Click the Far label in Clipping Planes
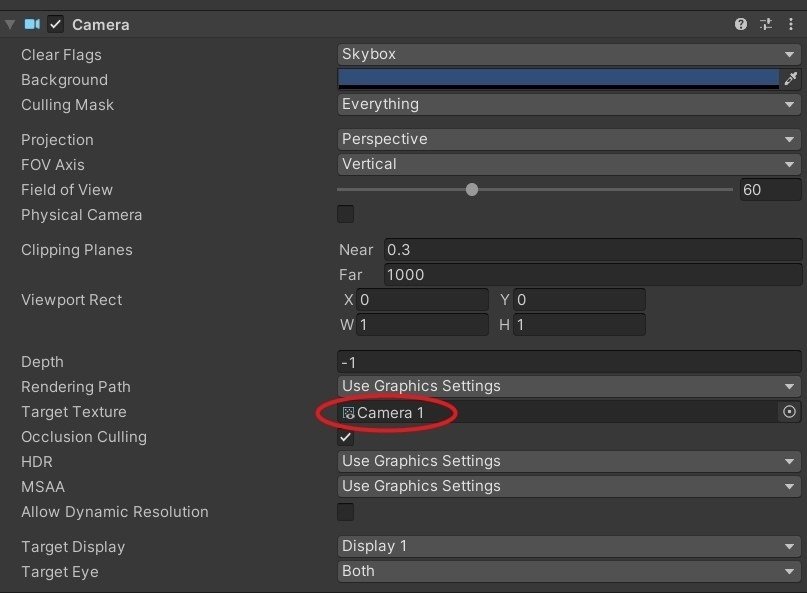This screenshot has width=807, height=593. click(350, 274)
